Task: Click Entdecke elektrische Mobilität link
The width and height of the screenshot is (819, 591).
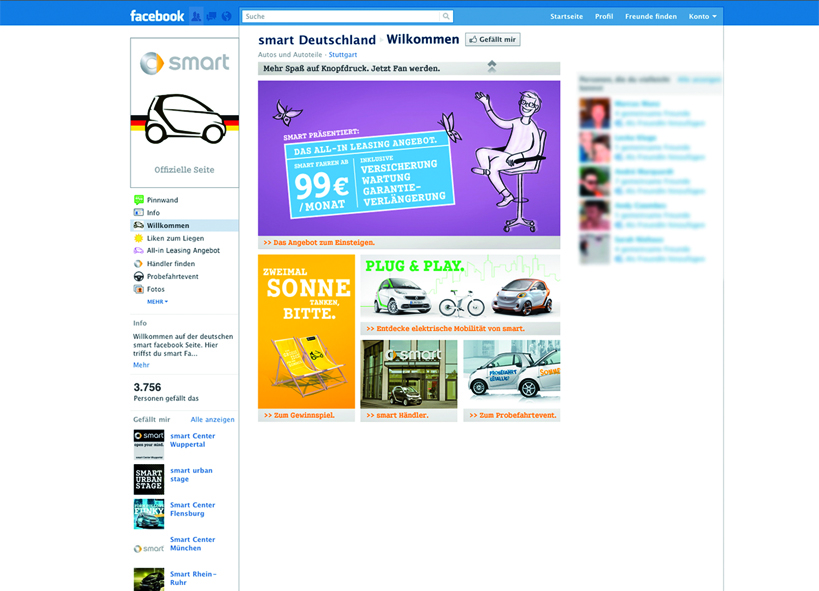Action: click(445, 328)
